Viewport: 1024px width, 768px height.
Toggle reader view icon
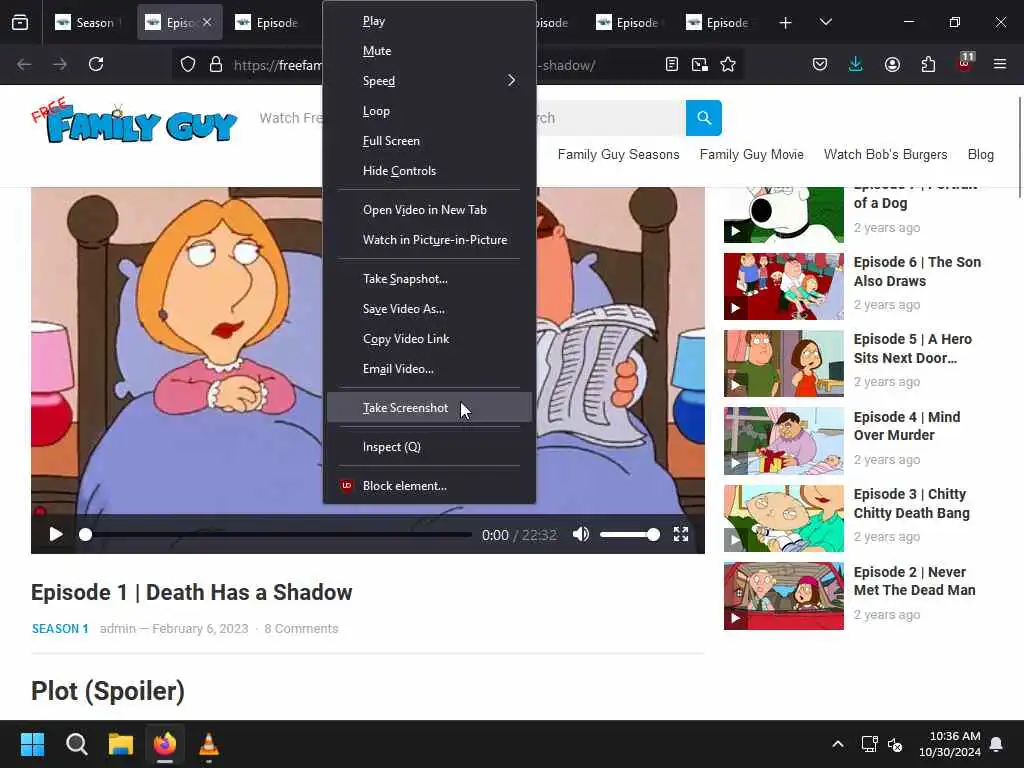pyautogui.click(x=671, y=64)
